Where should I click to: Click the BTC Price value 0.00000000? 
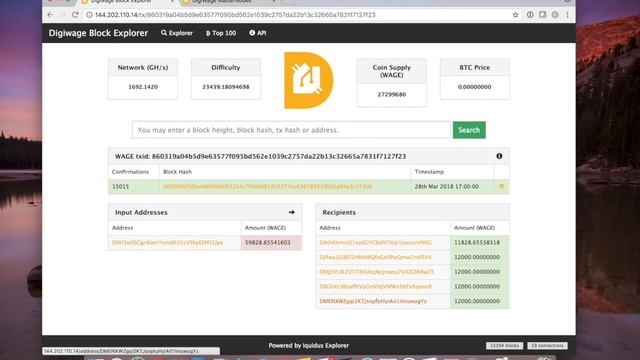[x=474, y=87]
